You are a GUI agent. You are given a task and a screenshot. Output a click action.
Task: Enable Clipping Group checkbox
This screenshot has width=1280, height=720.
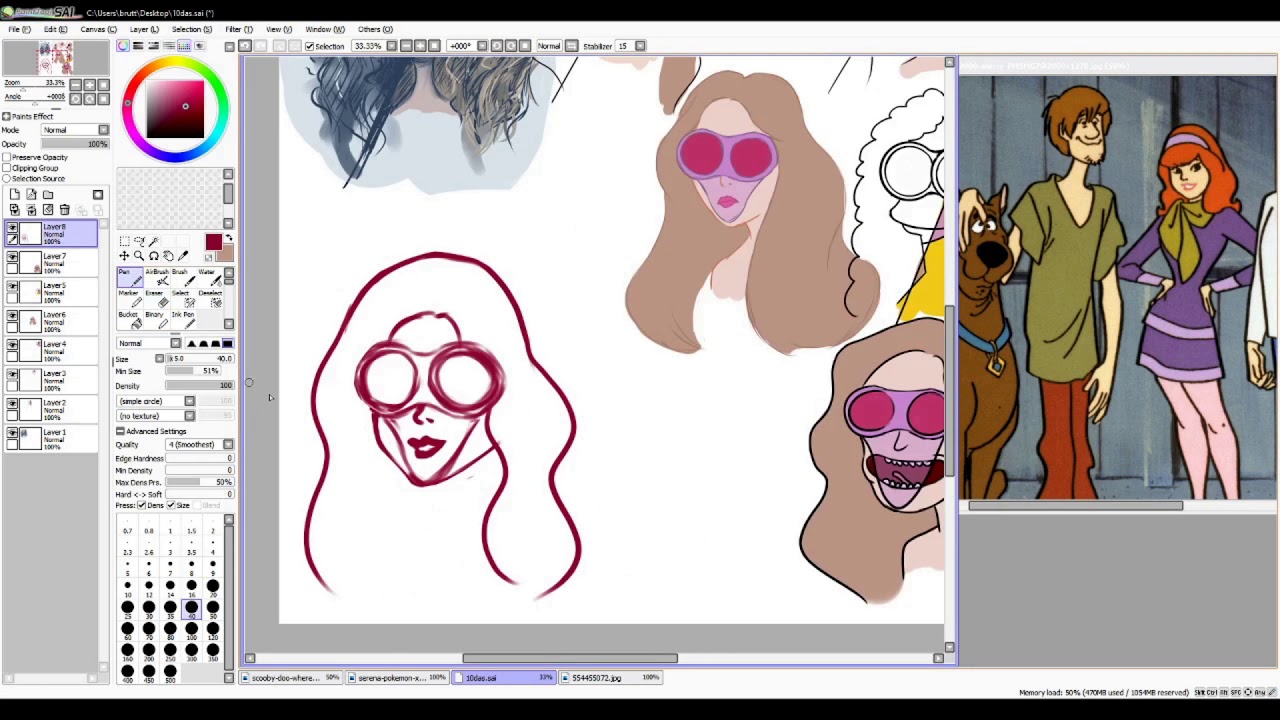click(x=7, y=168)
